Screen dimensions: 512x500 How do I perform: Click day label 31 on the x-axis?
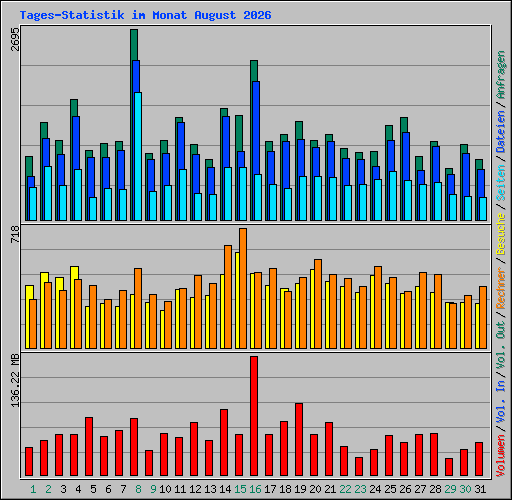[x=480, y=489]
